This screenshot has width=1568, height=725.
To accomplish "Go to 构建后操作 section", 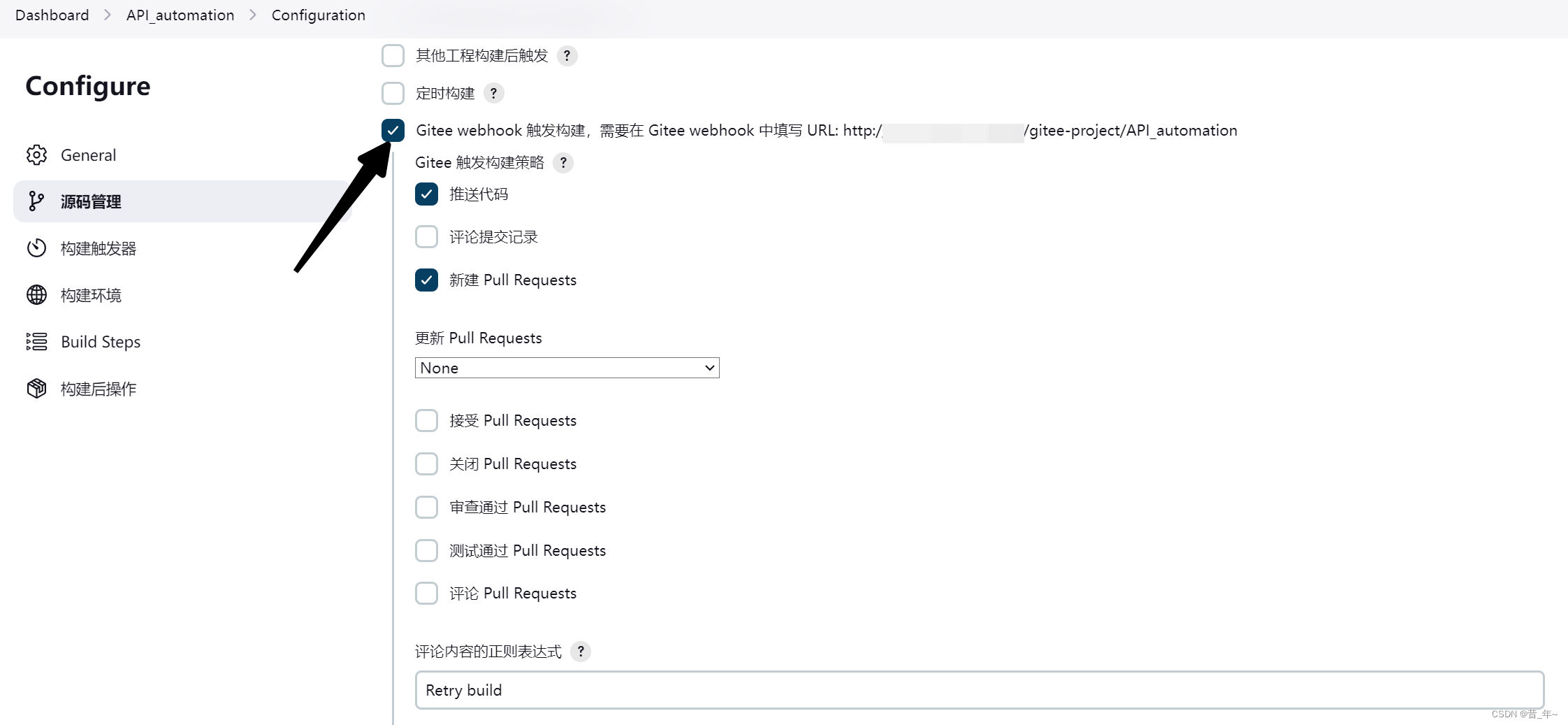I will pos(182,389).
